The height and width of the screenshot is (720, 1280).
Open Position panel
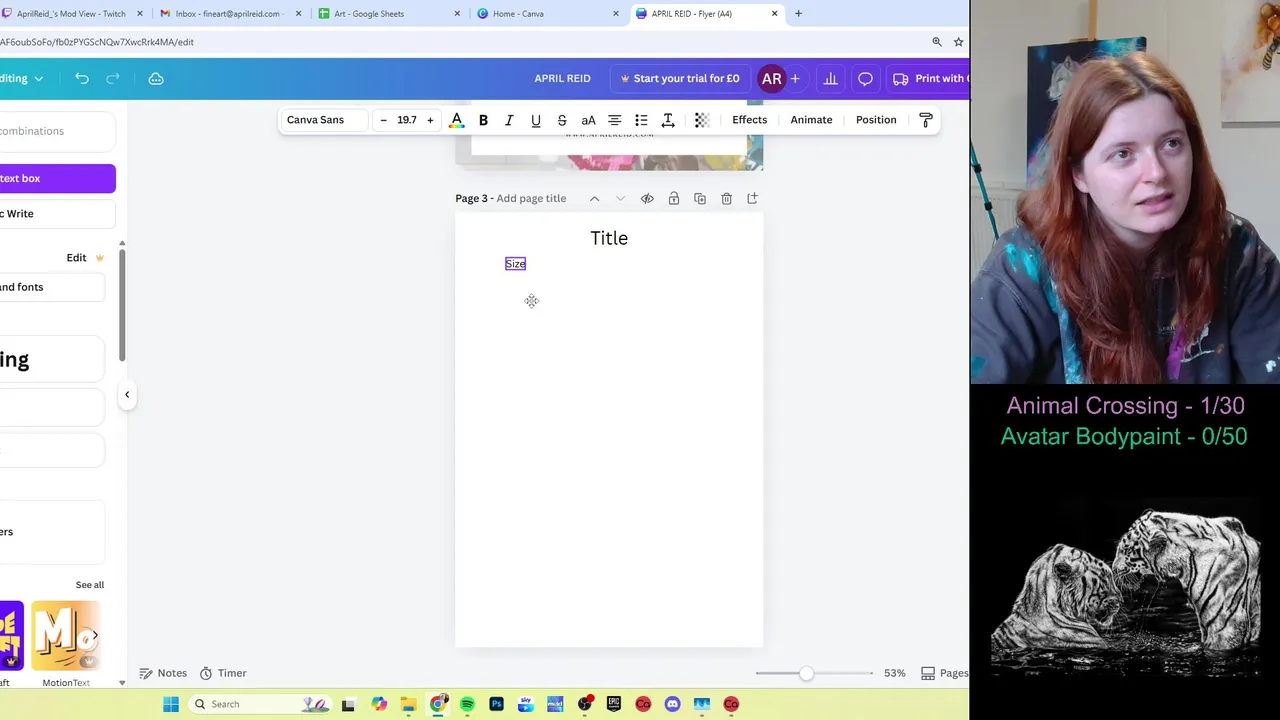point(876,120)
